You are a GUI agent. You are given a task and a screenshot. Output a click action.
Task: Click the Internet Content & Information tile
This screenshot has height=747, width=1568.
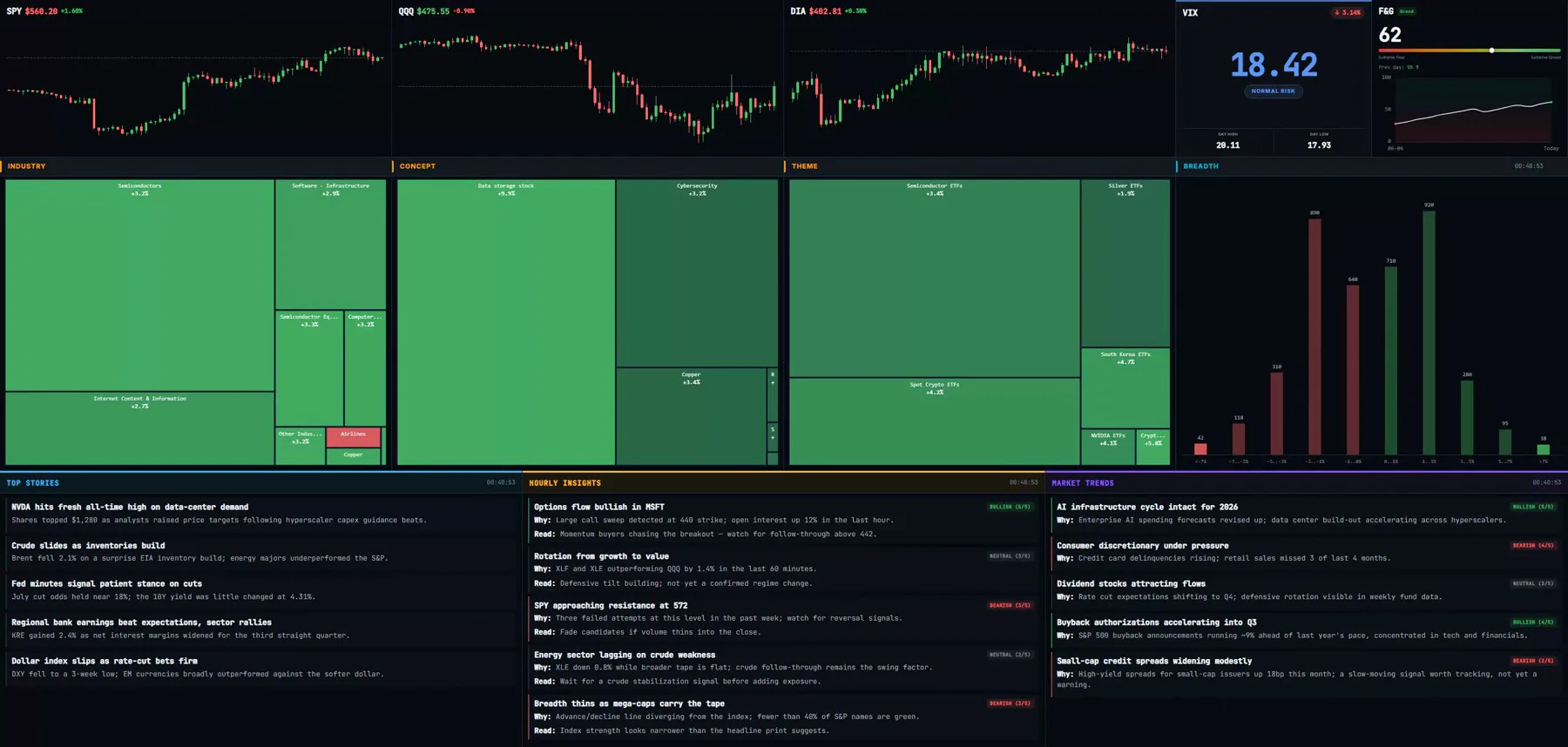pyautogui.click(x=139, y=428)
